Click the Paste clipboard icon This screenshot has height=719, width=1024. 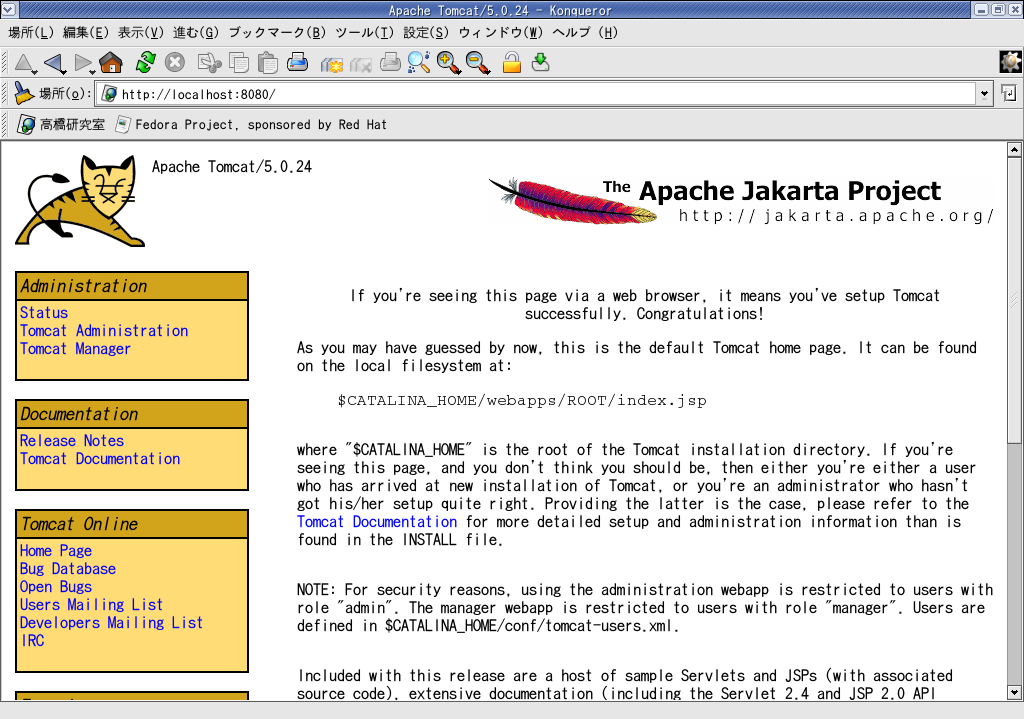(x=268, y=63)
